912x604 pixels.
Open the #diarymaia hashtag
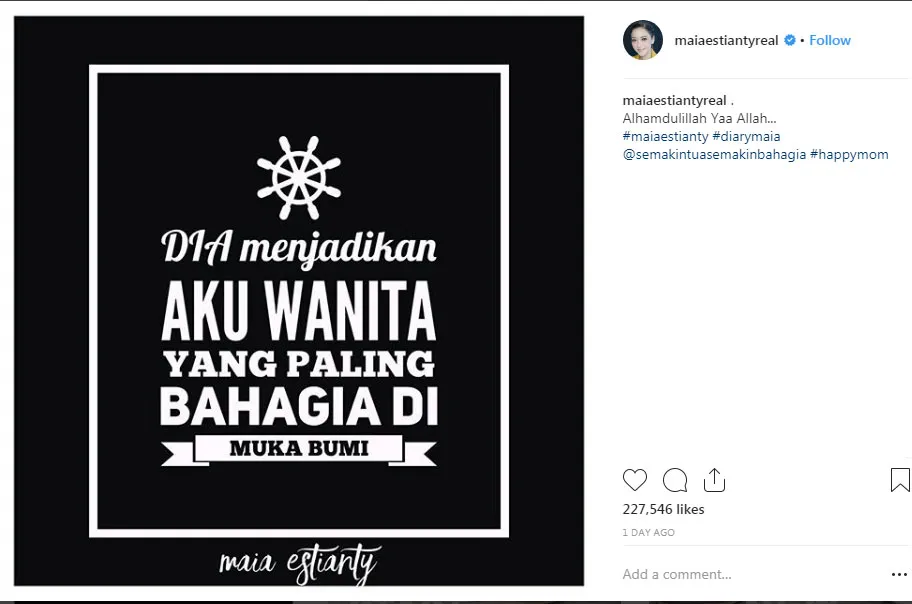[746, 137]
